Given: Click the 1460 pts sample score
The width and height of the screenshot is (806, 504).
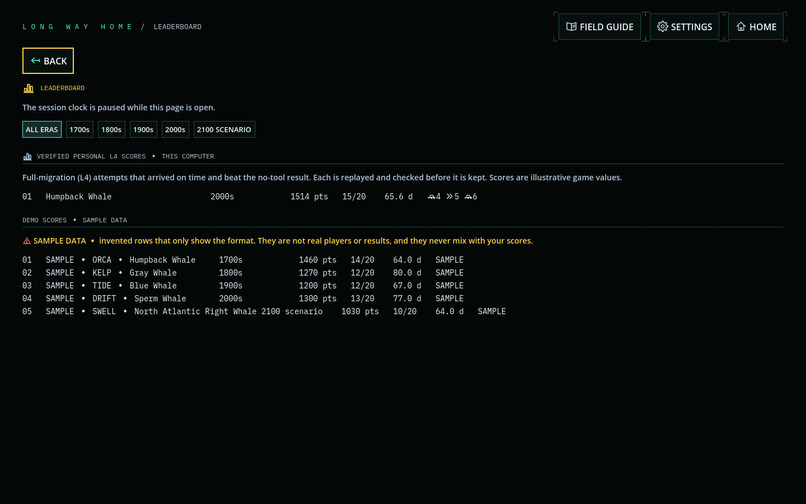Looking at the screenshot, I should click(x=318, y=260).
